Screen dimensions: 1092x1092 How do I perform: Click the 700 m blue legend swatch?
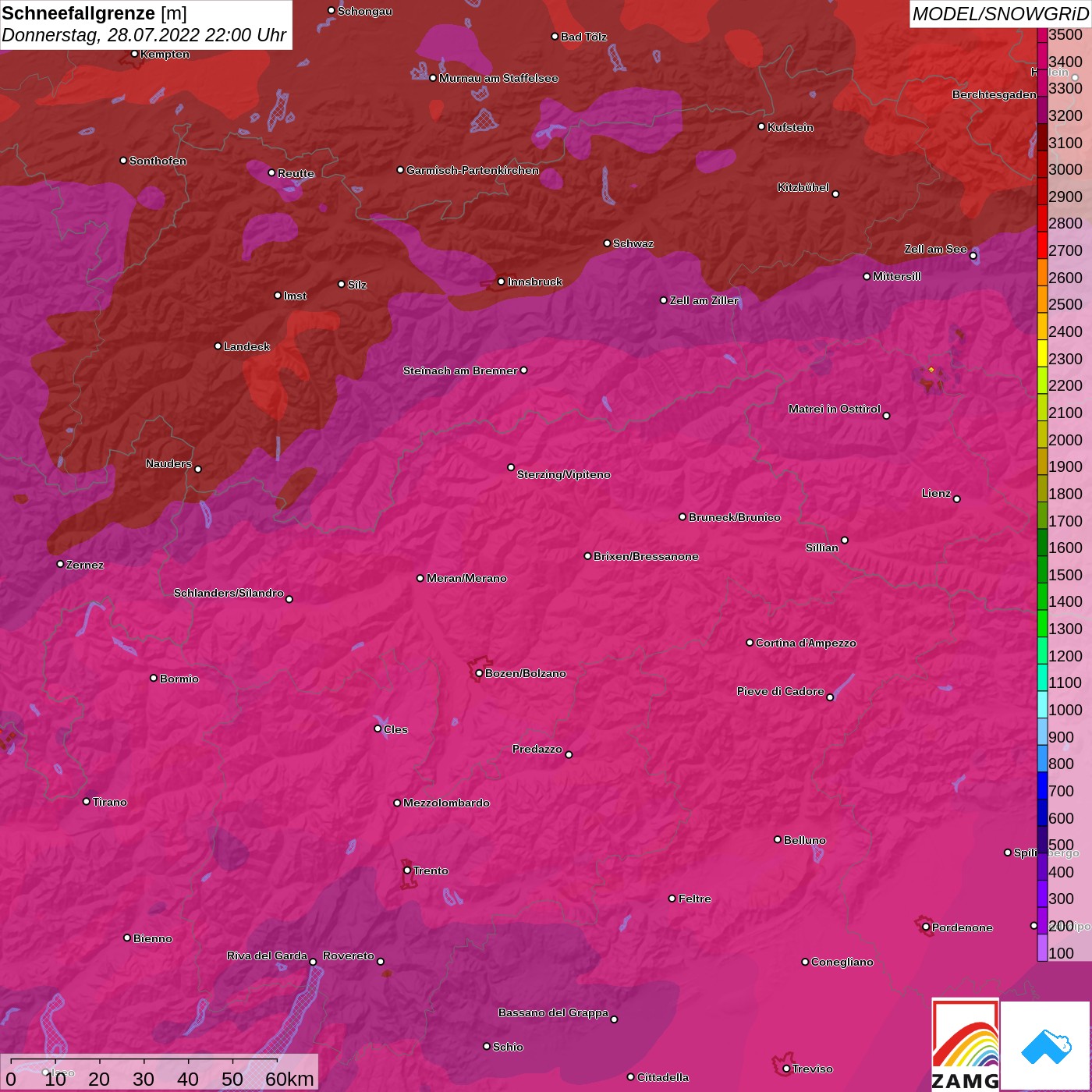point(1042,785)
